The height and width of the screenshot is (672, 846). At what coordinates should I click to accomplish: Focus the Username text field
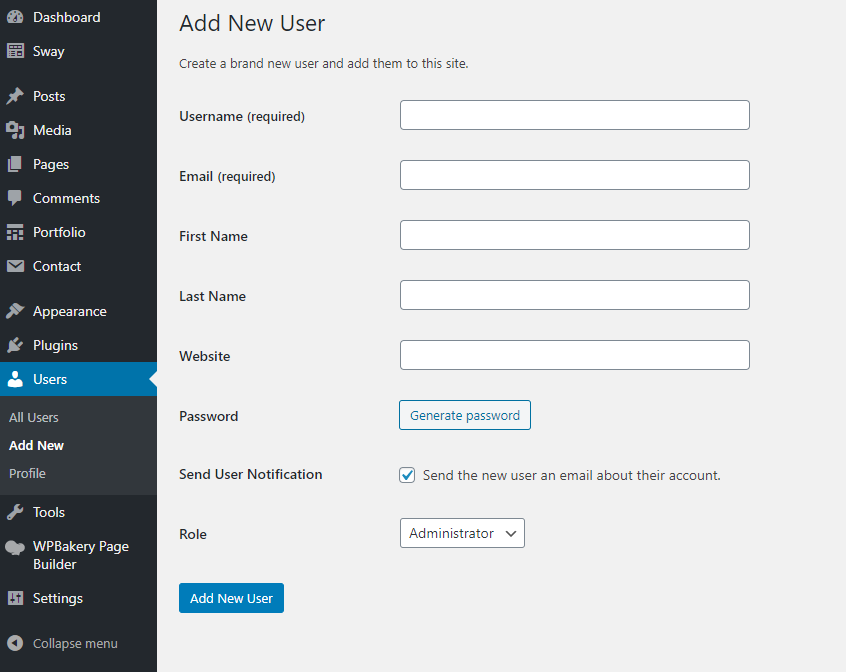point(574,115)
